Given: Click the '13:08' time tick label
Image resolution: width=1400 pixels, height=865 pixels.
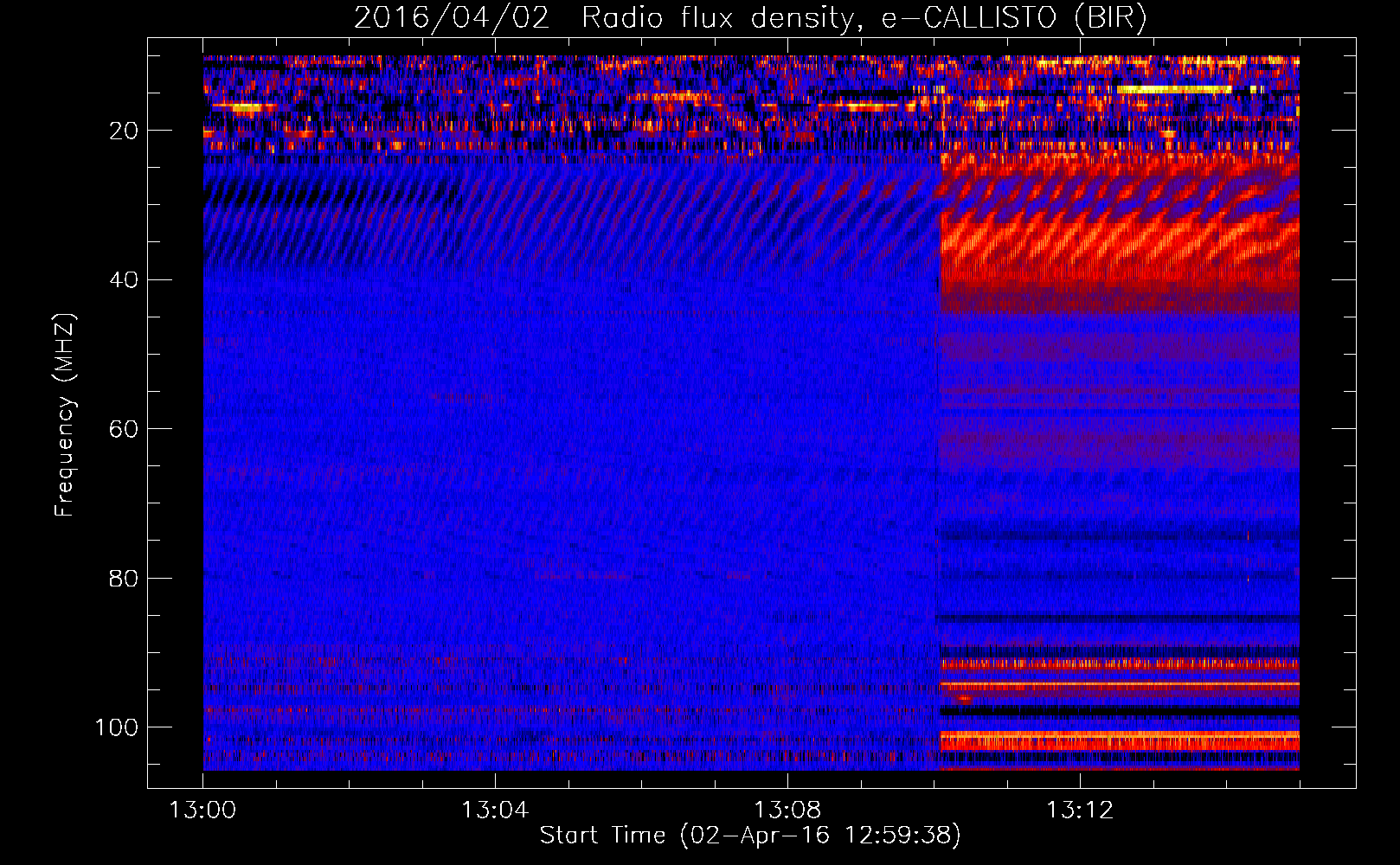Looking at the screenshot, I should (x=787, y=811).
